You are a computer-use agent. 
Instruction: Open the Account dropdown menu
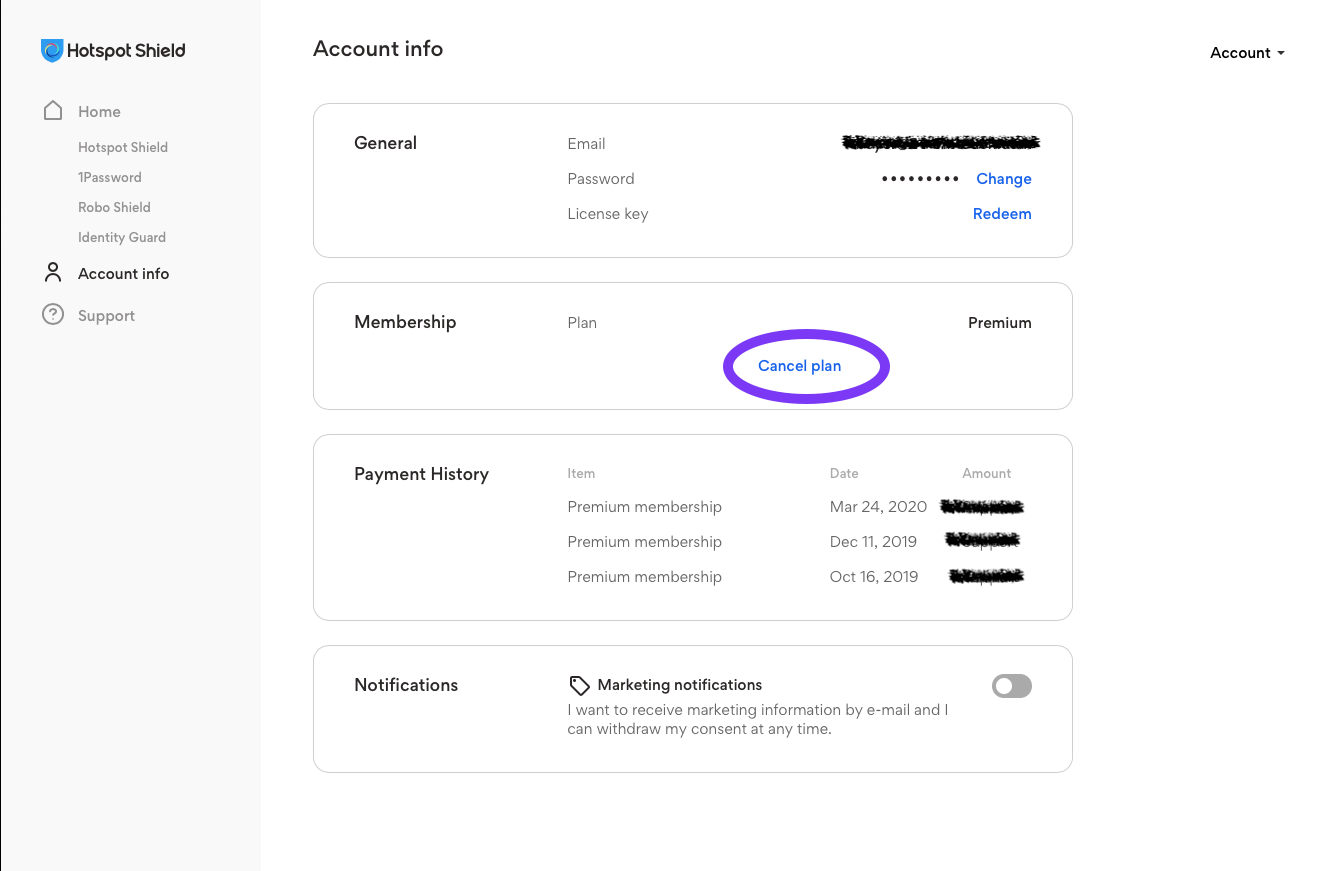(1247, 53)
